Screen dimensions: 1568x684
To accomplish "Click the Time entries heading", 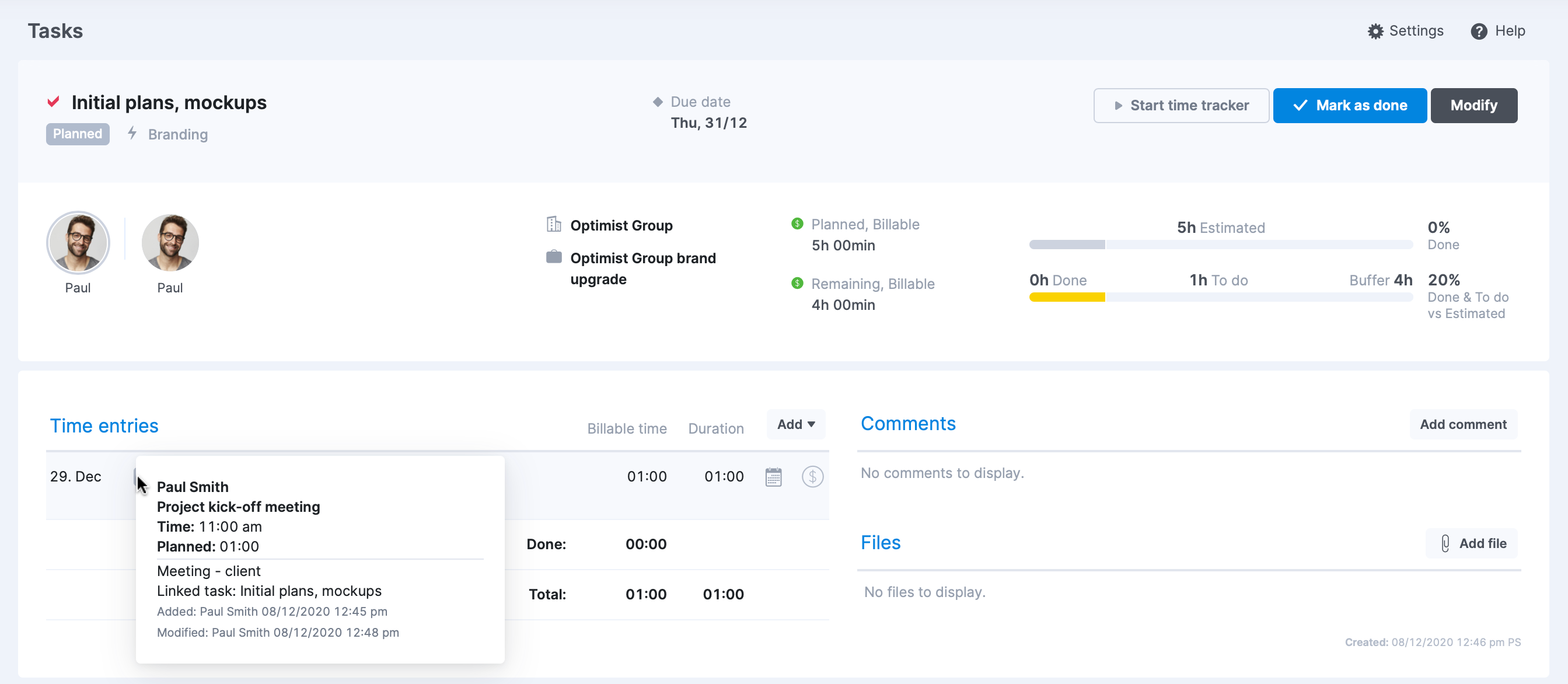I will [104, 425].
